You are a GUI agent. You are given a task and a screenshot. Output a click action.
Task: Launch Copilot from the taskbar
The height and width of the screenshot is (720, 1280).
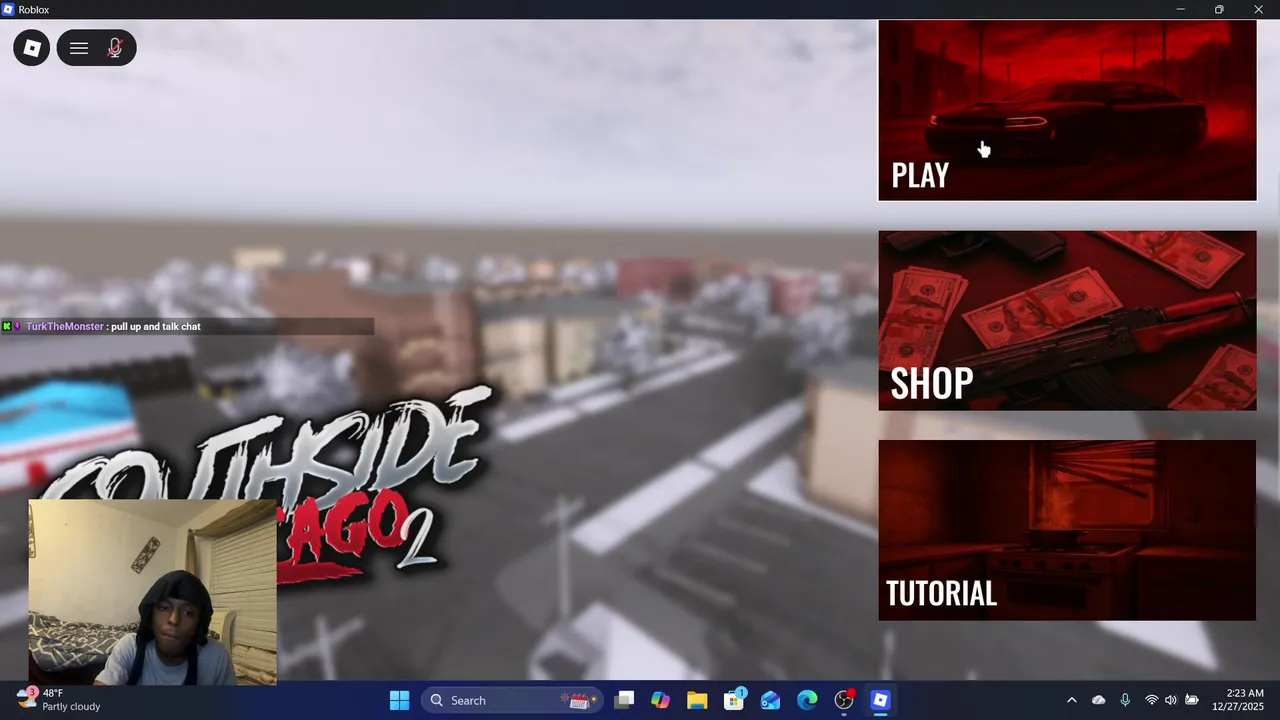tap(660, 700)
